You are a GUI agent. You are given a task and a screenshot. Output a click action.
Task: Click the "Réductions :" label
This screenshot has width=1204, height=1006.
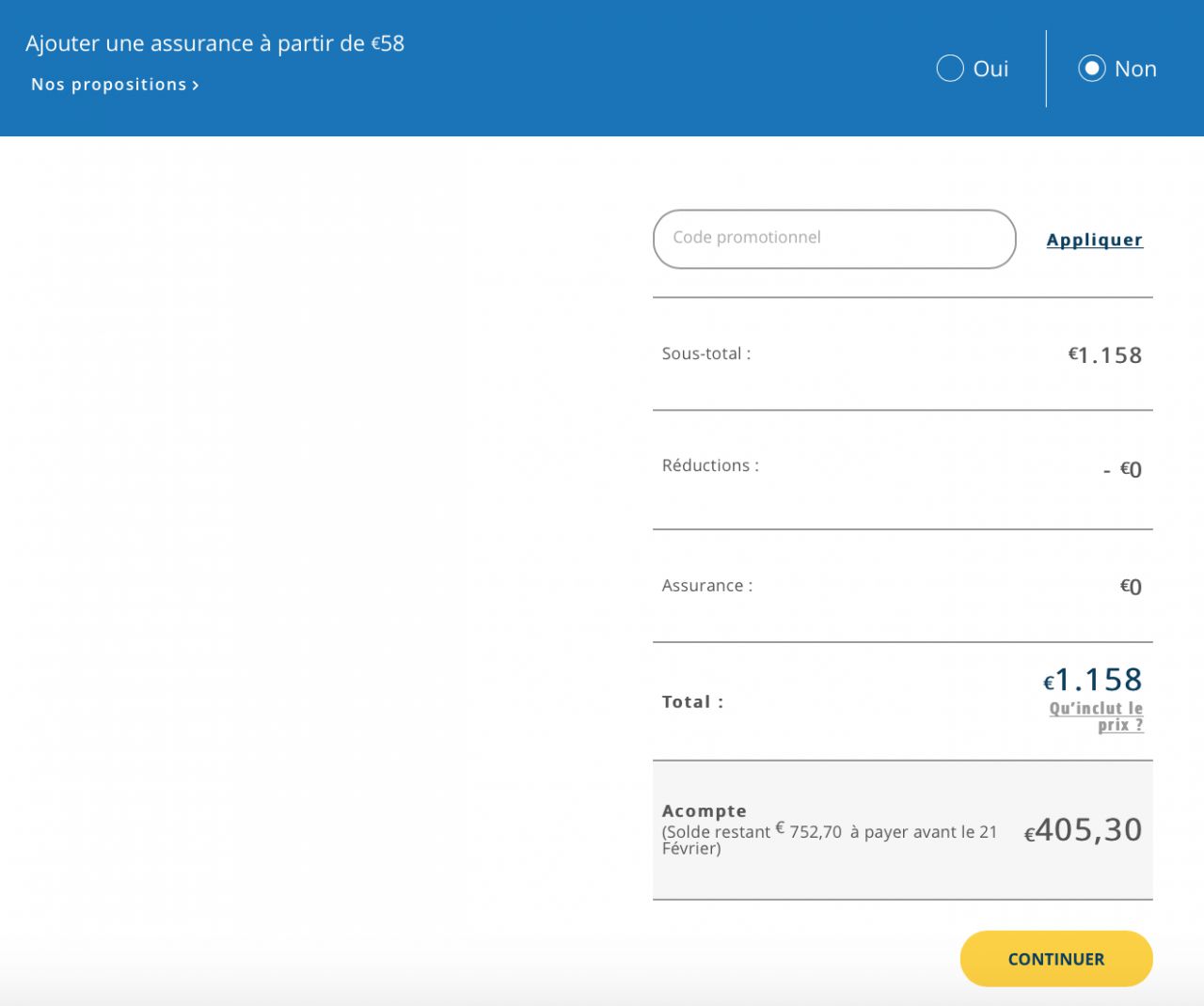(710, 465)
